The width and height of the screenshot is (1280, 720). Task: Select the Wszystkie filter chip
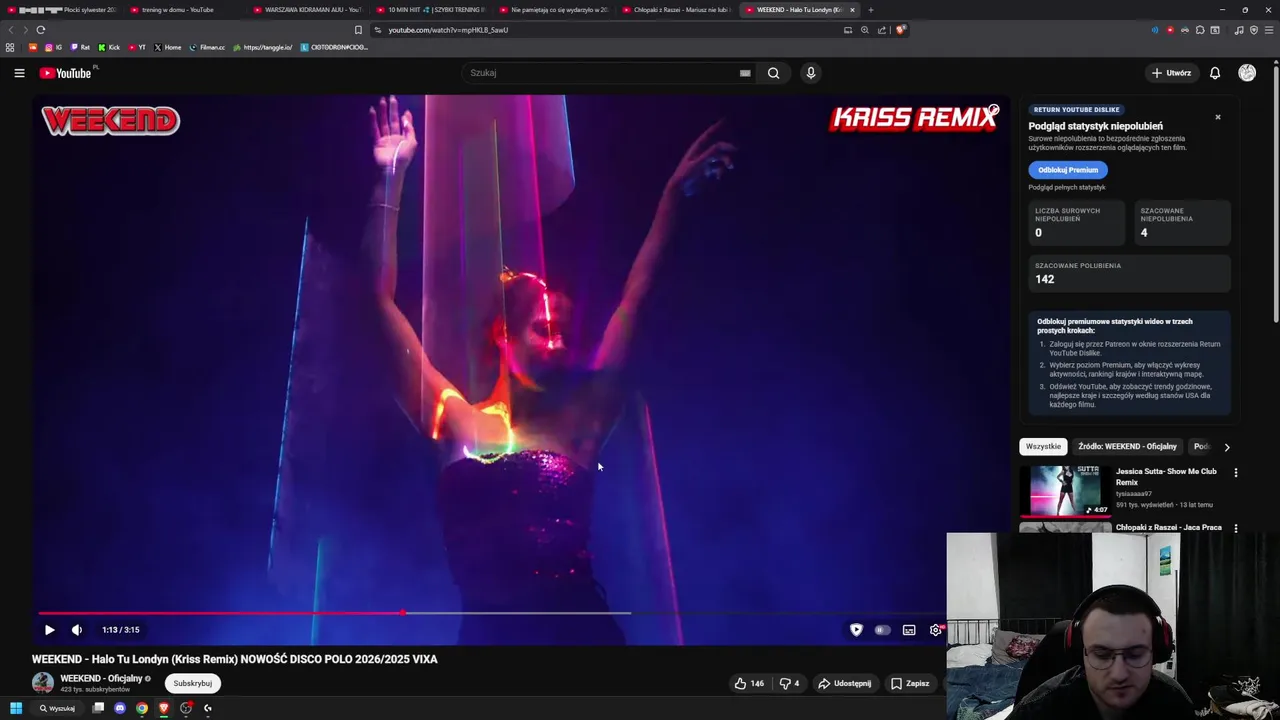[1043, 447]
